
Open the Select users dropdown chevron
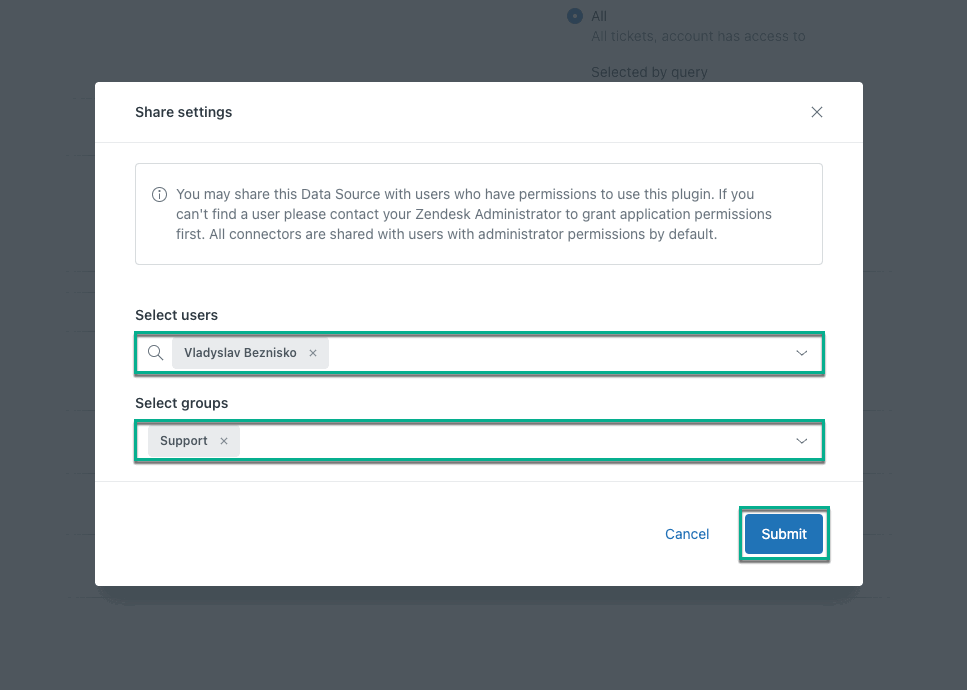pos(801,352)
